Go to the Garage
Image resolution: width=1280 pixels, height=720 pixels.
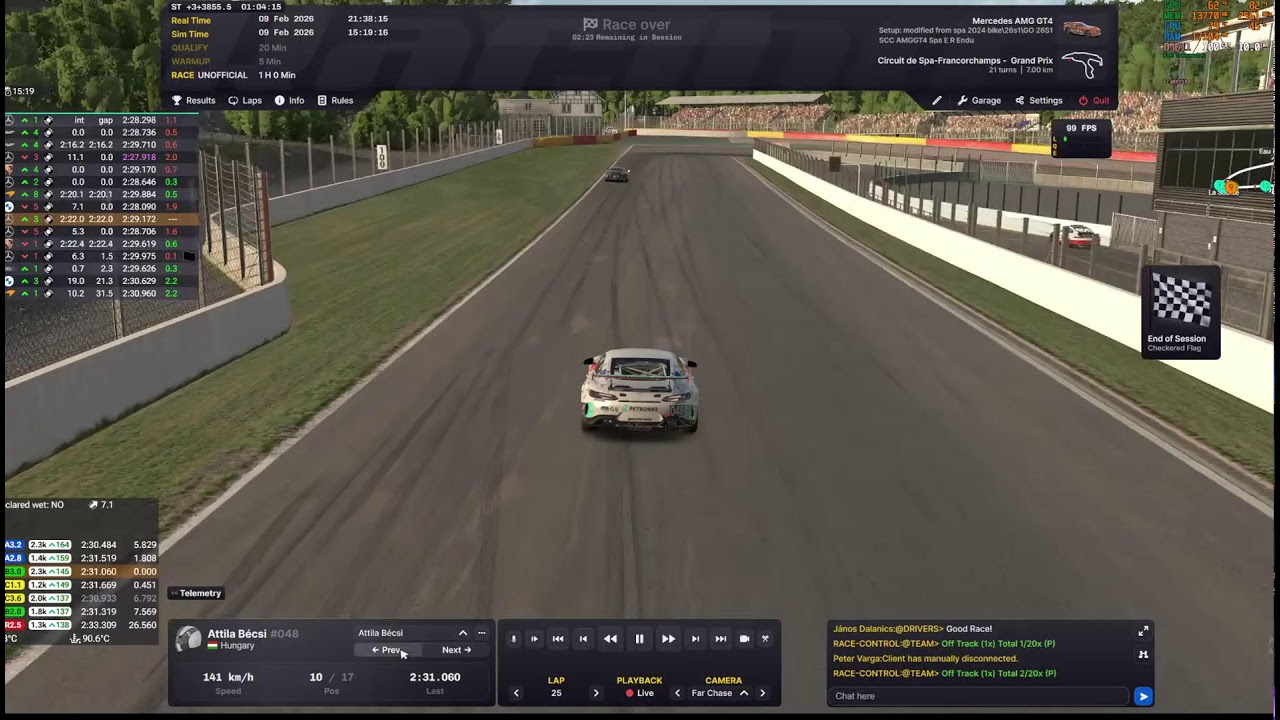tap(979, 100)
